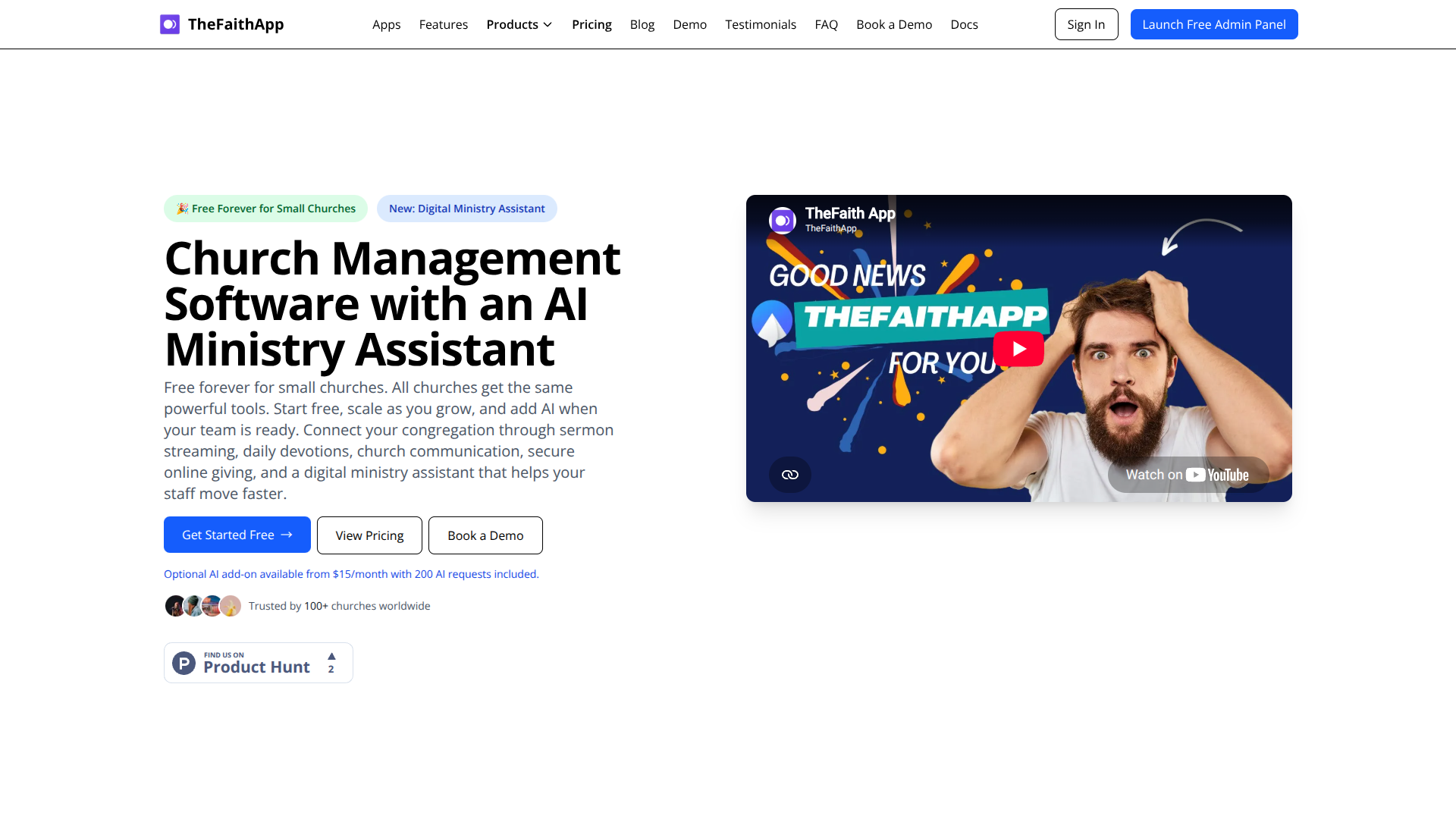
Task: Click the church avatars group
Action: (203, 606)
